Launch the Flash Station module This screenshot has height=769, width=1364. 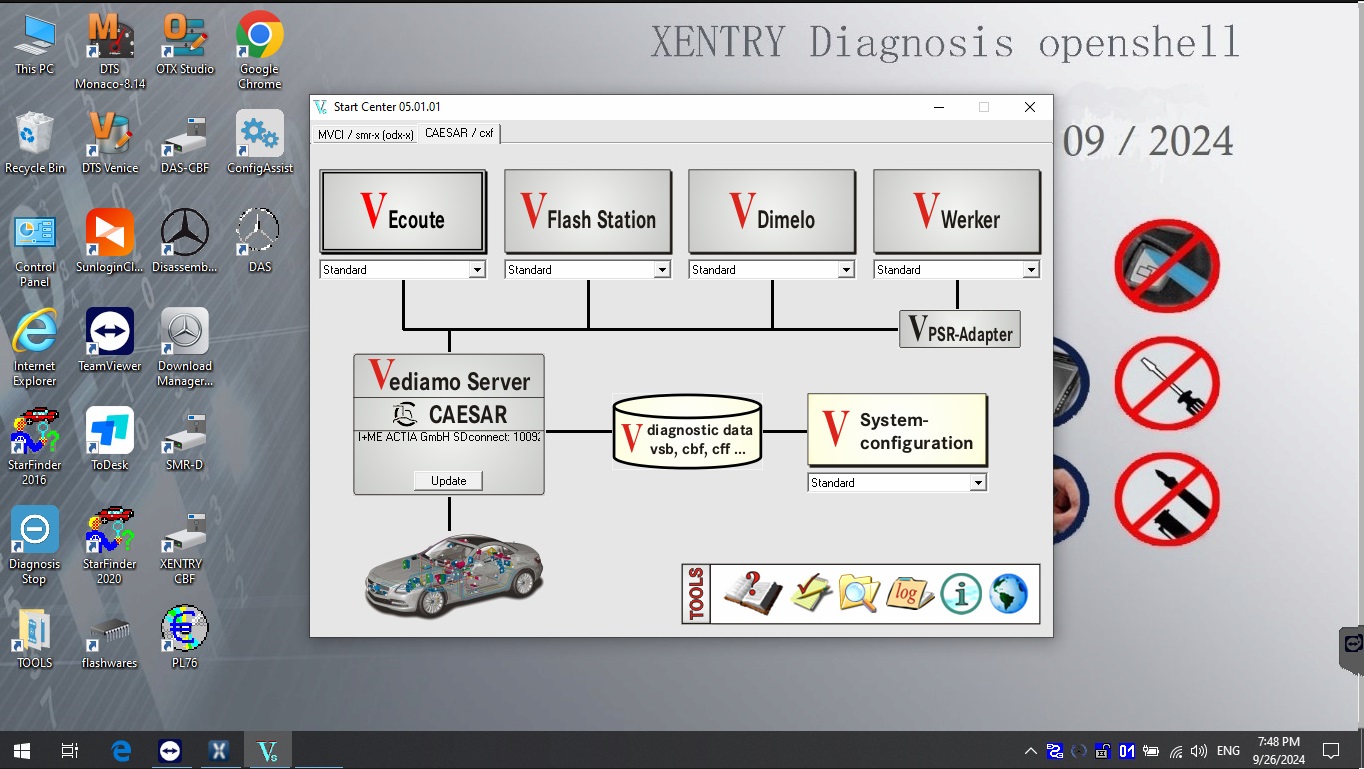coord(588,212)
